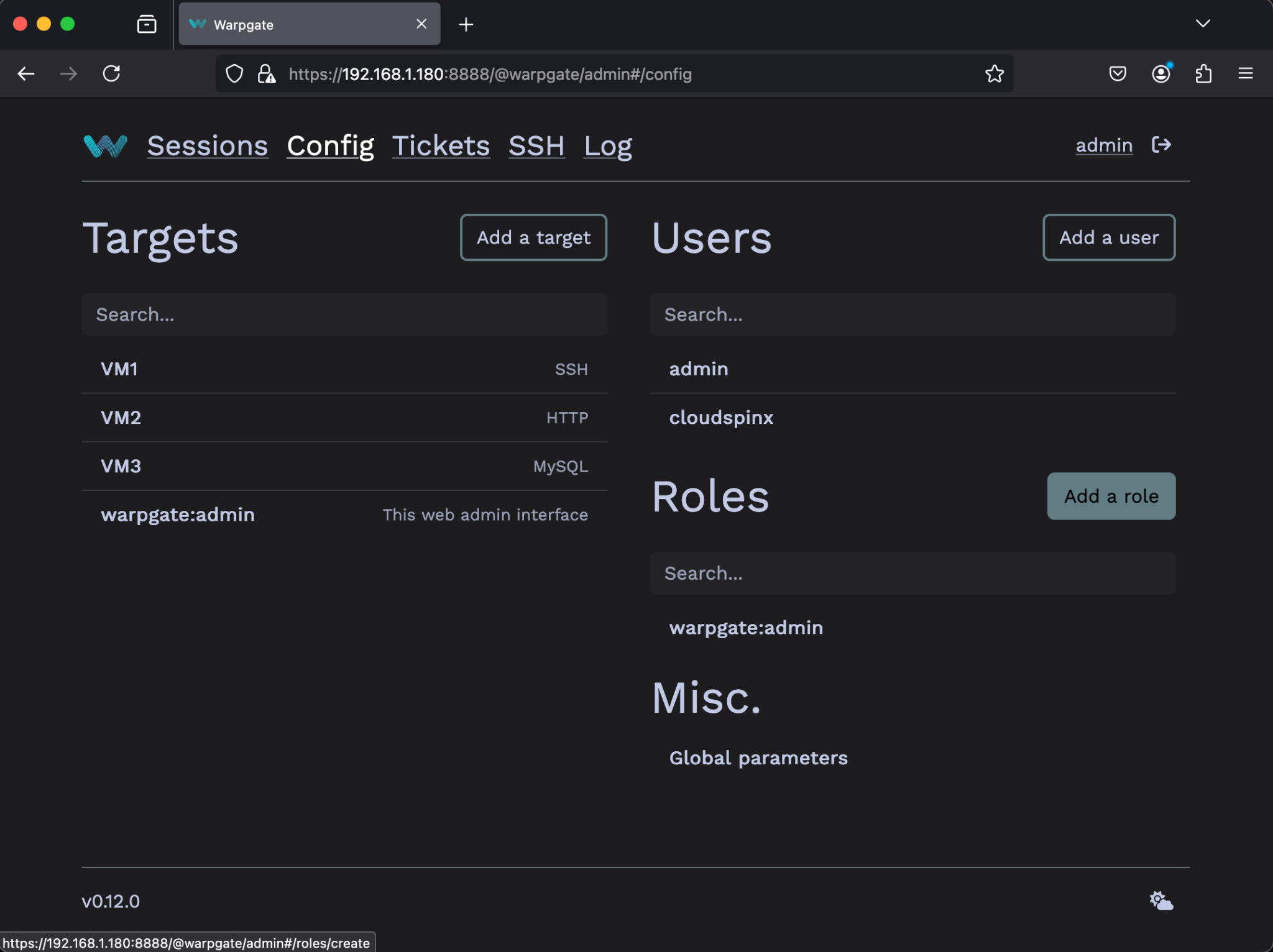Open the browser extensions icon
1273x952 pixels.
tap(1204, 73)
